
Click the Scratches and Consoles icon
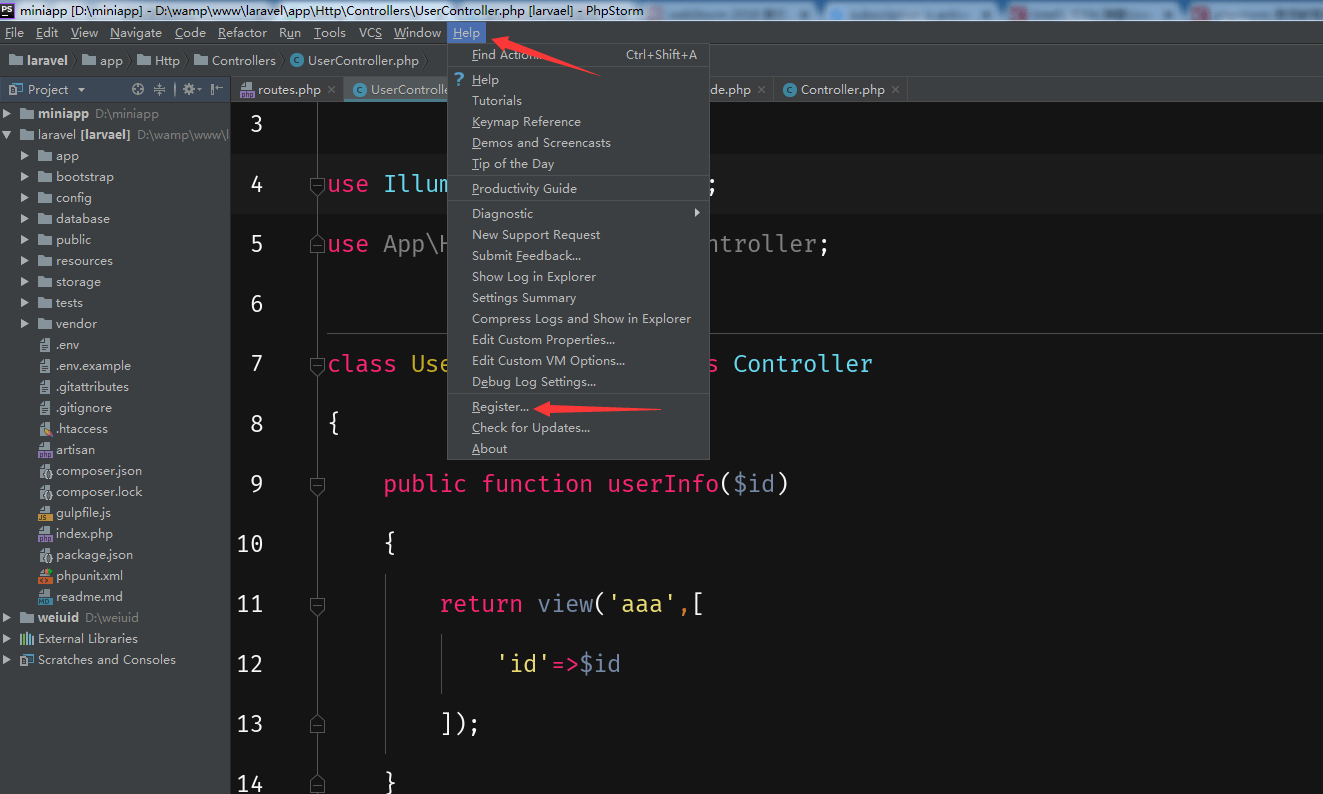point(27,660)
